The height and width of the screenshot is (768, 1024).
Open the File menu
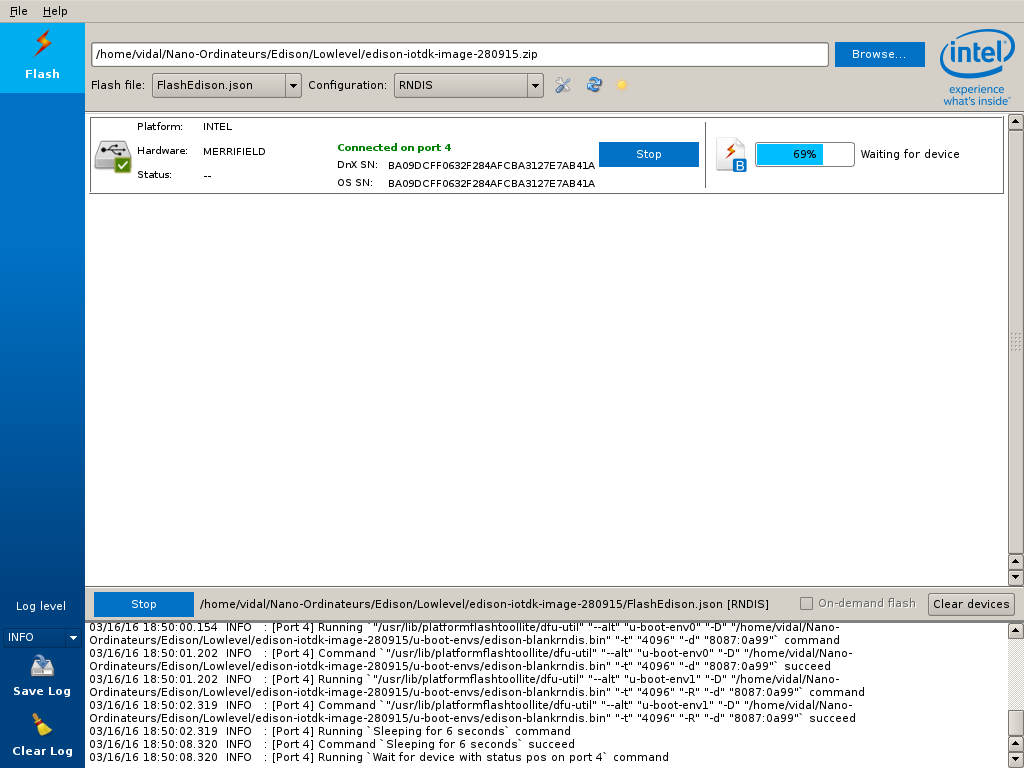[19, 11]
